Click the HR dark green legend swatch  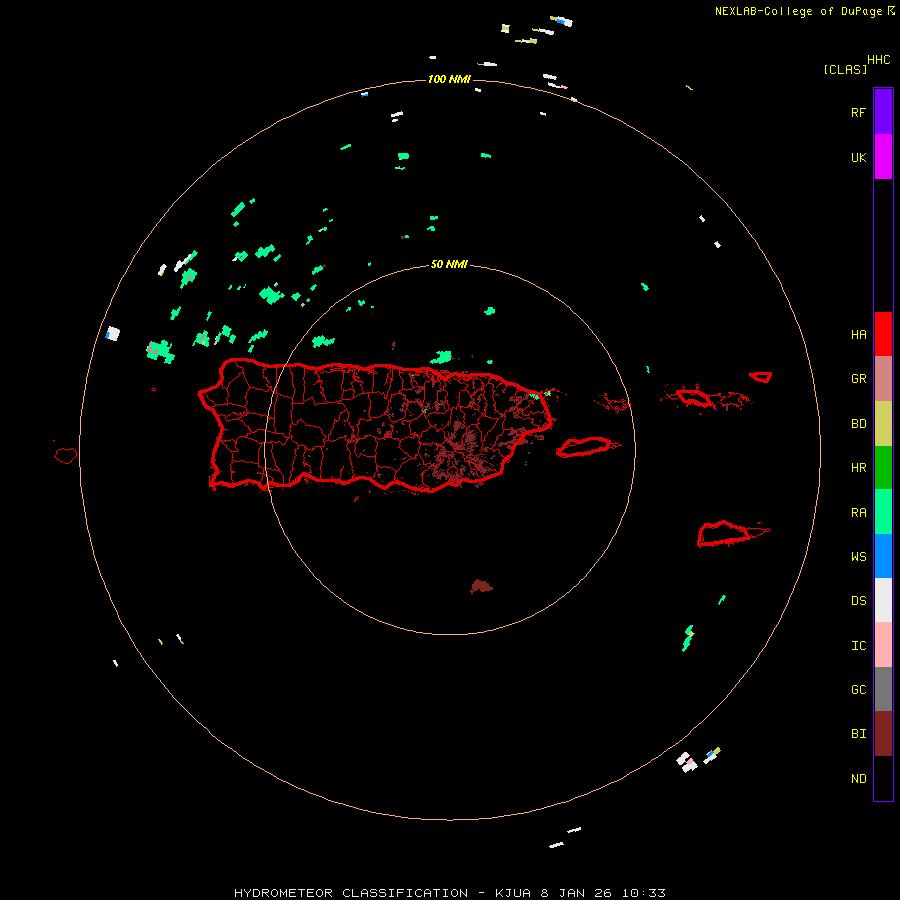[883, 468]
